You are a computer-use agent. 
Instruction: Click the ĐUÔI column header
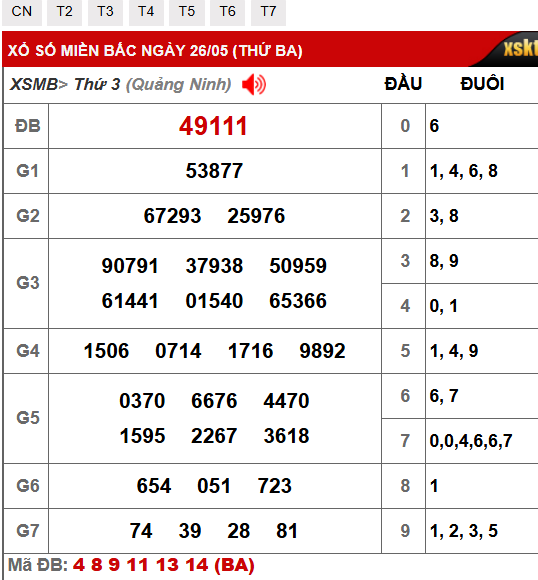482,84
